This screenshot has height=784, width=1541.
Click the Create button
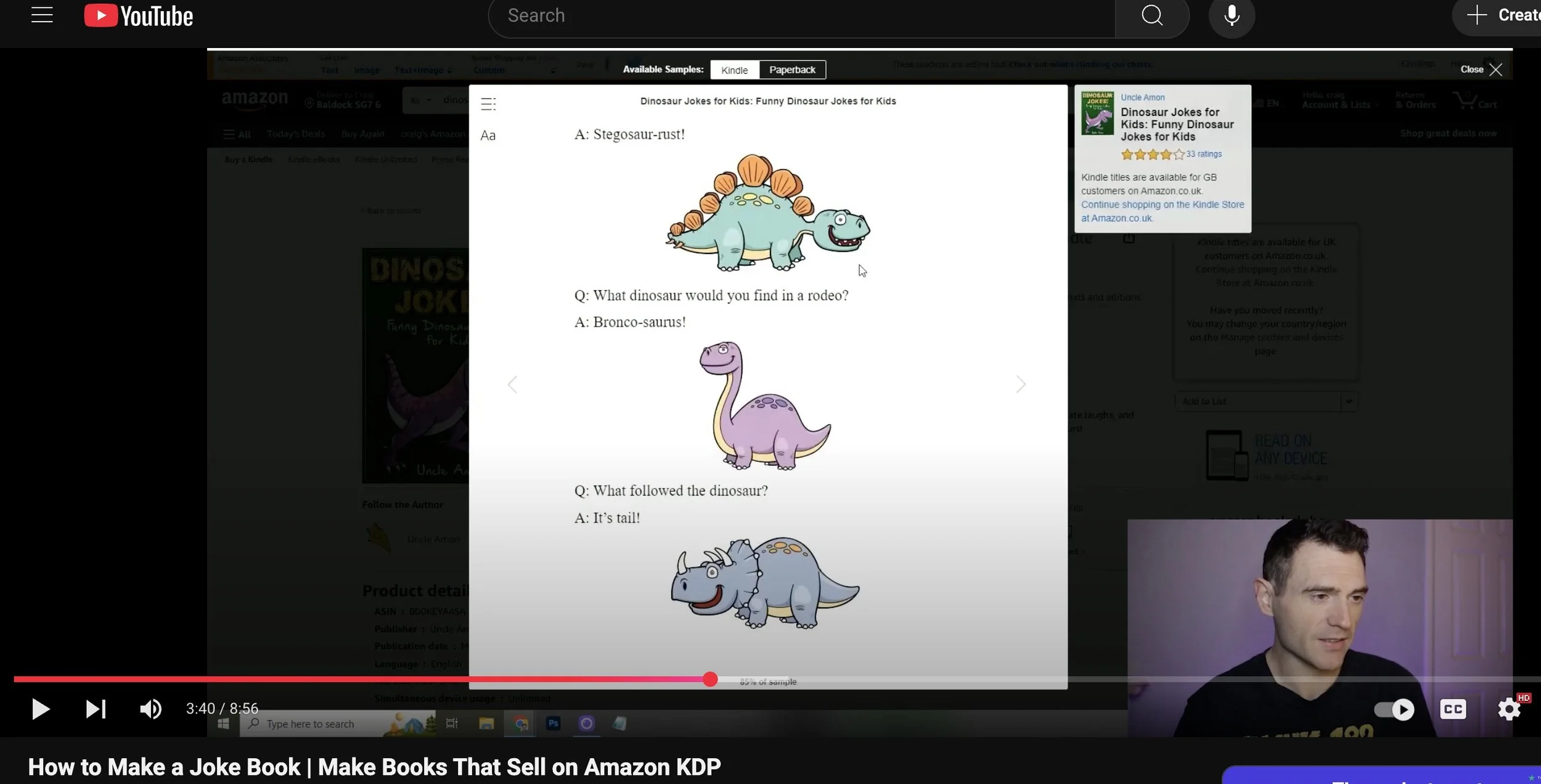(x=1504, y=15)
